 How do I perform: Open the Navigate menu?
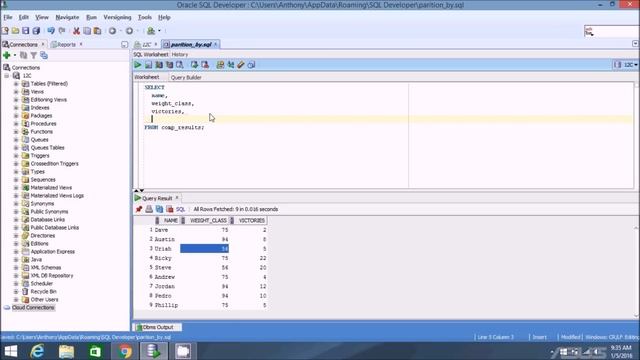tap(67, 18)
